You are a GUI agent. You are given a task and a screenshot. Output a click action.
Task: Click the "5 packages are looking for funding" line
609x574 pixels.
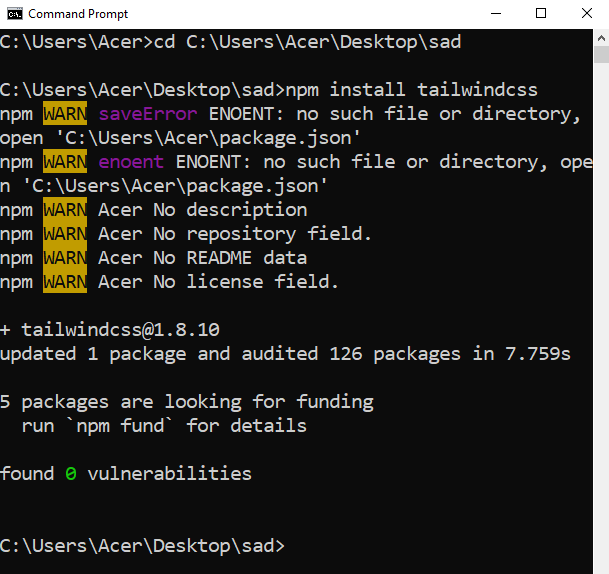187,402
